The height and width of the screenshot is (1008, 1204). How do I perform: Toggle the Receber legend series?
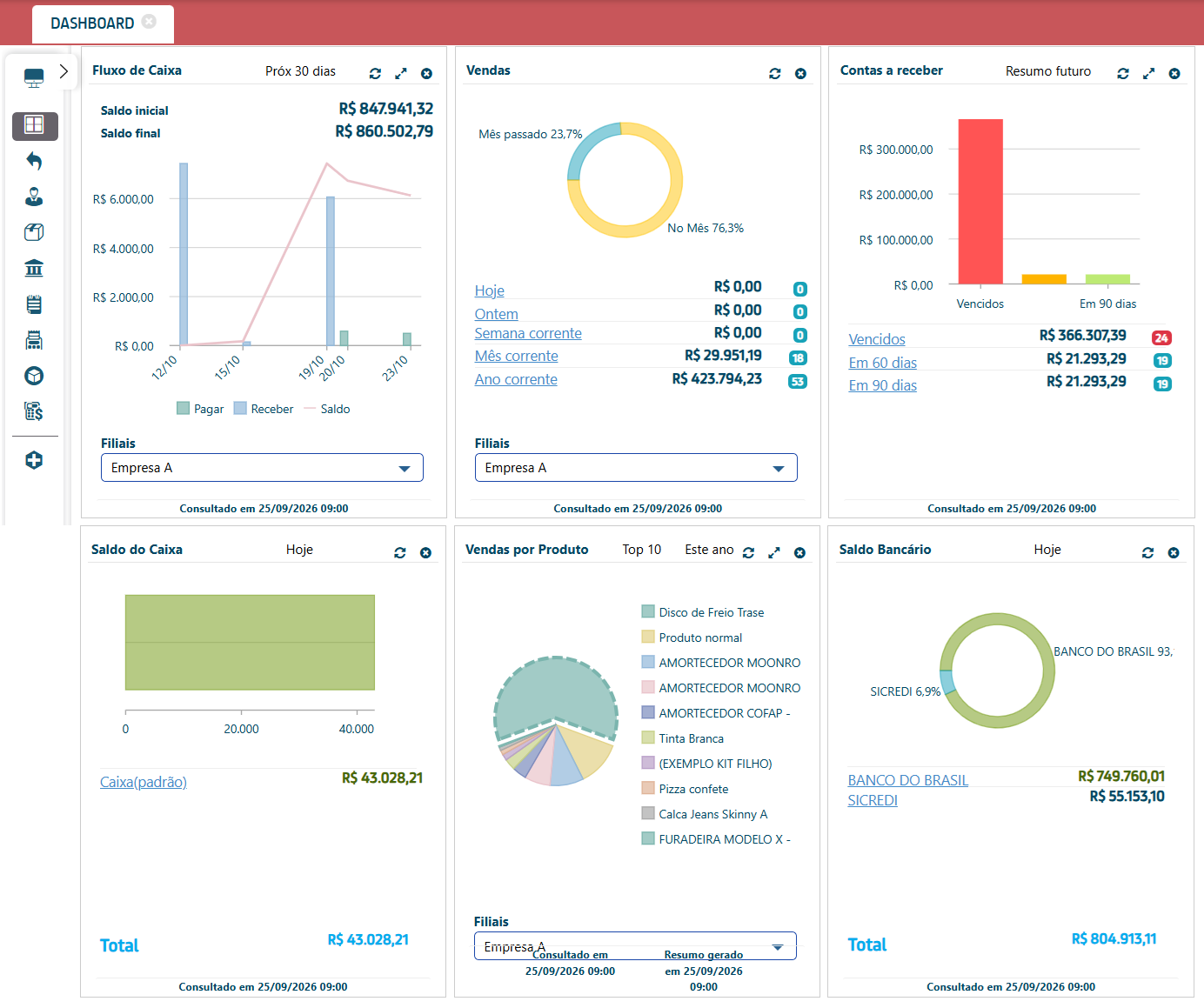tap(264, 409)
